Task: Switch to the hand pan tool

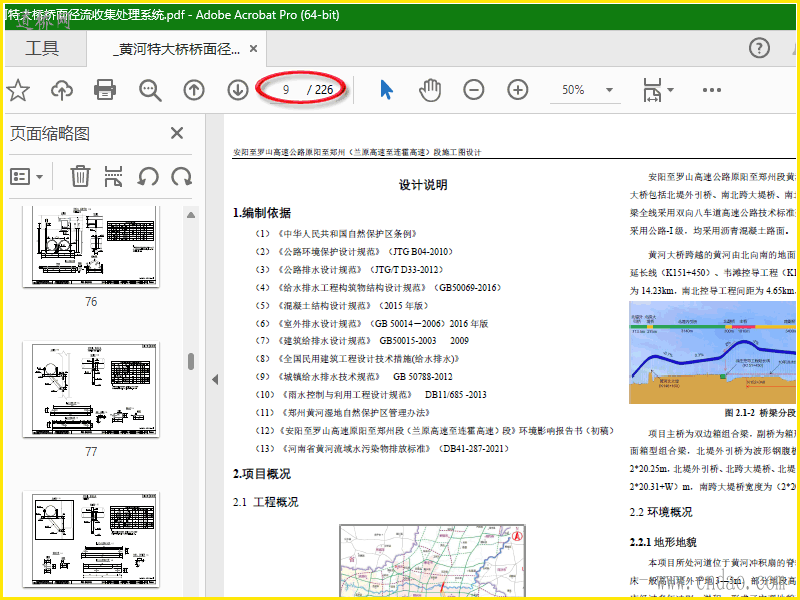Action: coord(430,90)
